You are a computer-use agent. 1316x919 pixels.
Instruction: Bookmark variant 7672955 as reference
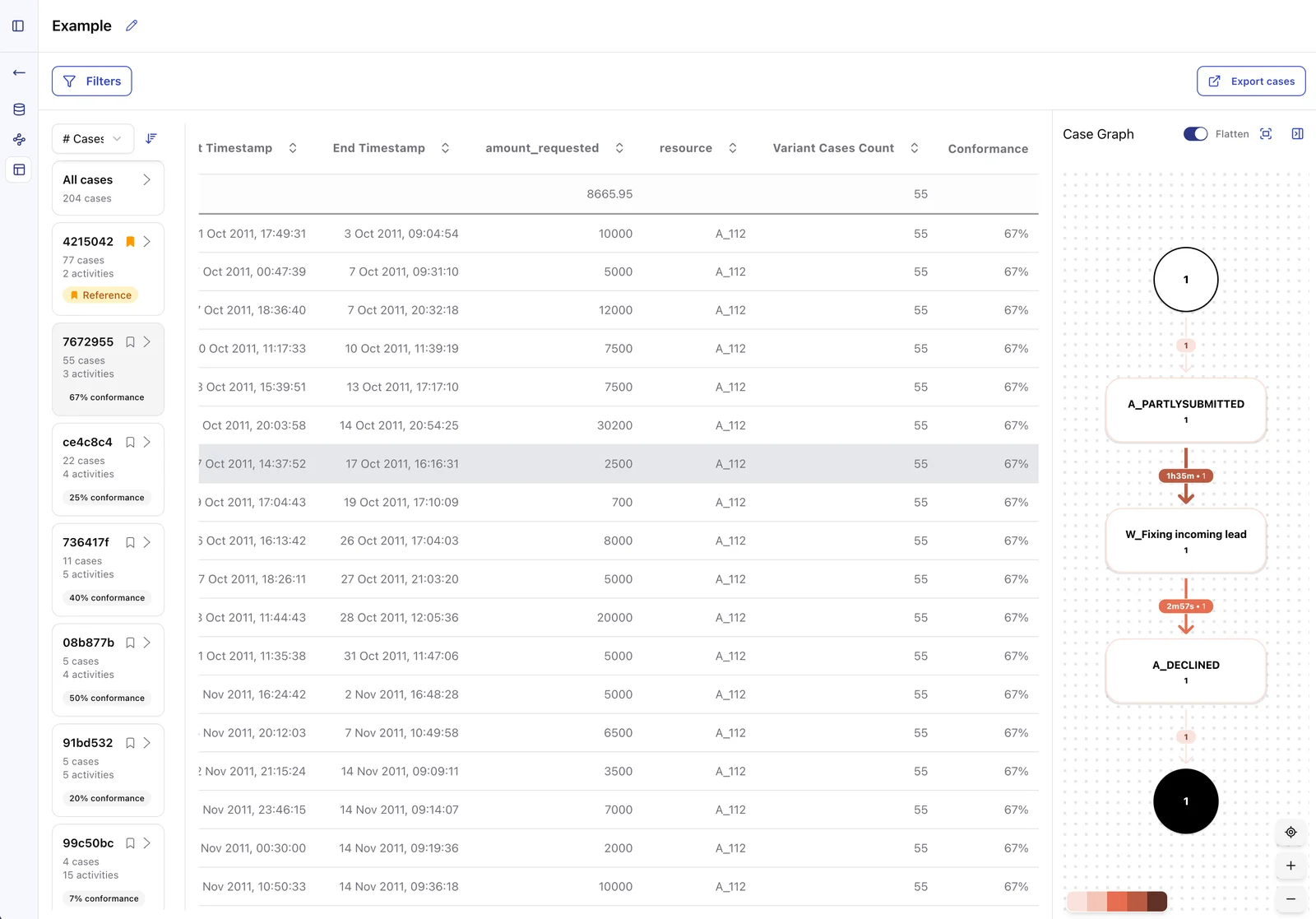tap(130, 342)
